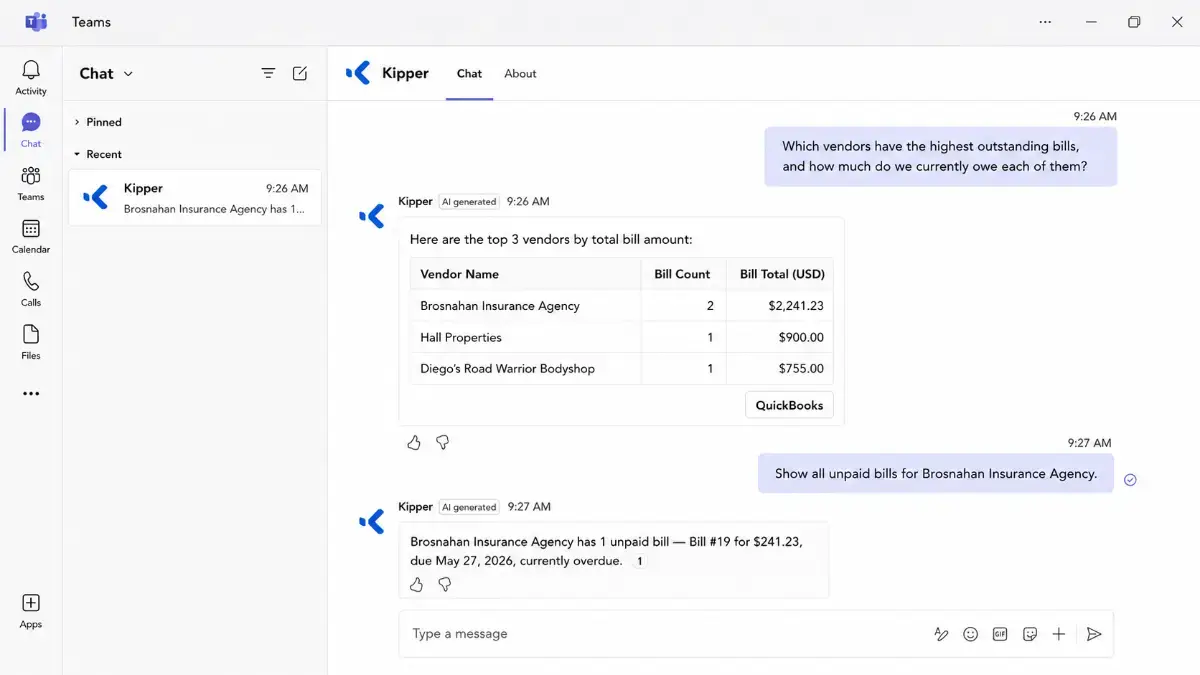This screenshot has height=675, width=1200.
Task: Open the Apps plus icon
Action: coord(31,603)
